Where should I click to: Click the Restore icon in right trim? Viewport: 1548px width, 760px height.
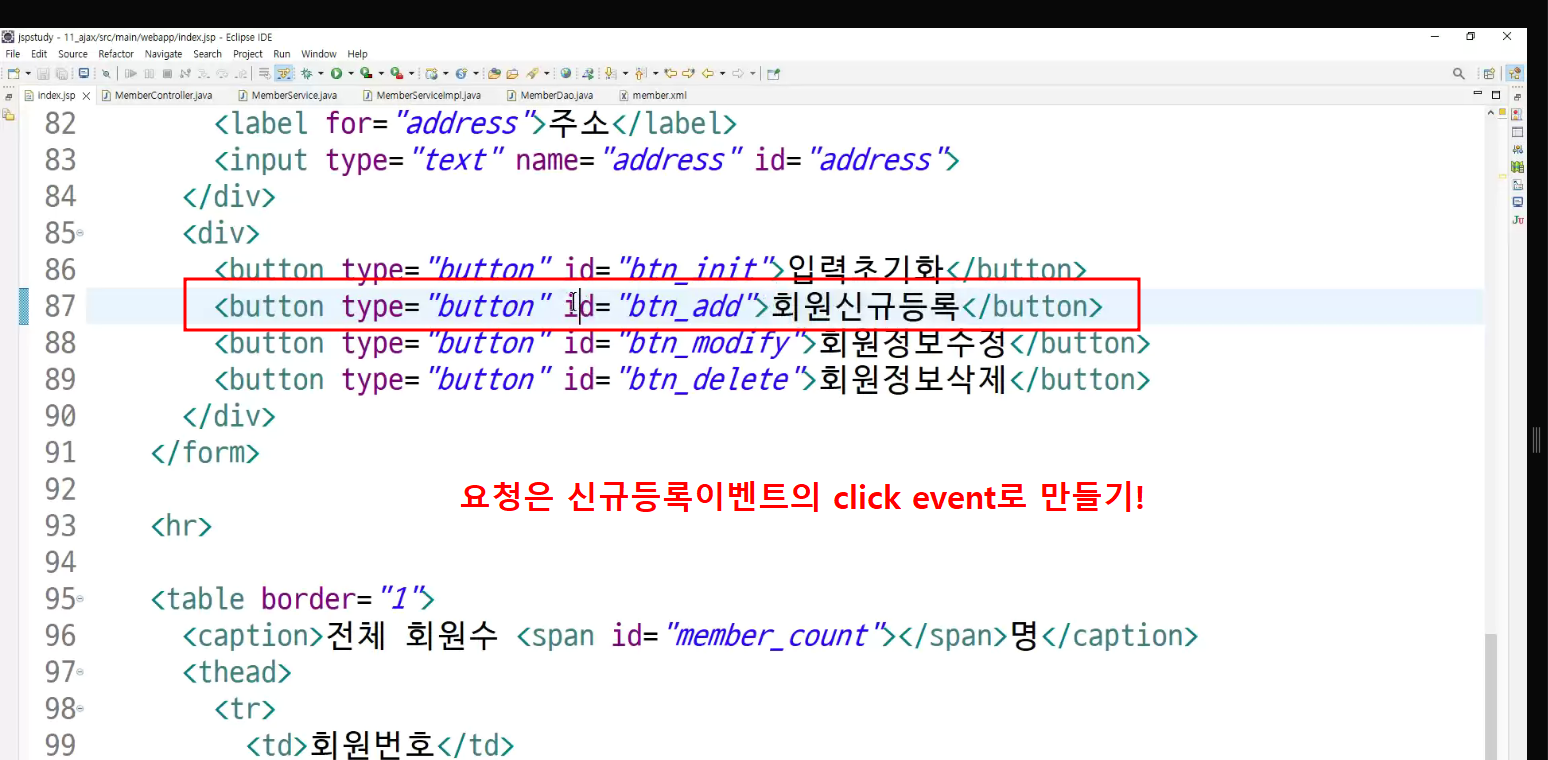tap(1518, 97)
